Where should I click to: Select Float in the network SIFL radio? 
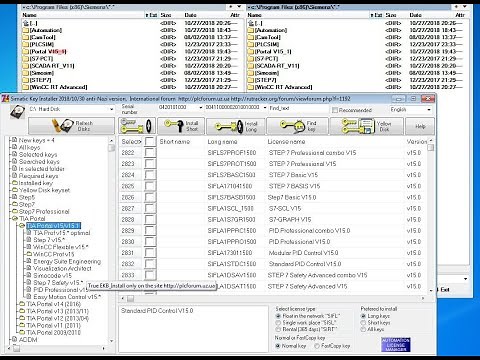pos(278,316)
